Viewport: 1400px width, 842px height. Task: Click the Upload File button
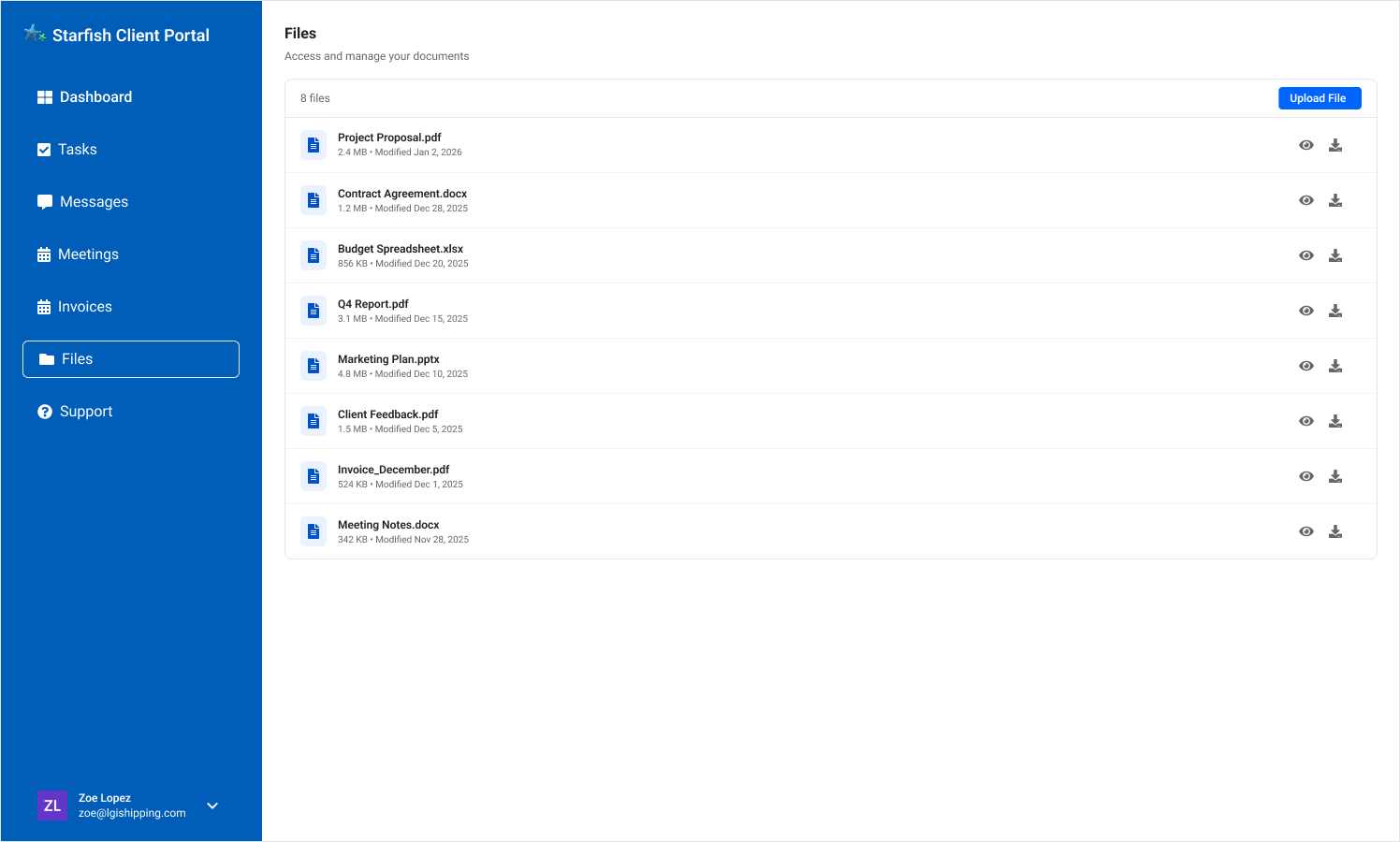pos(1319,98)
